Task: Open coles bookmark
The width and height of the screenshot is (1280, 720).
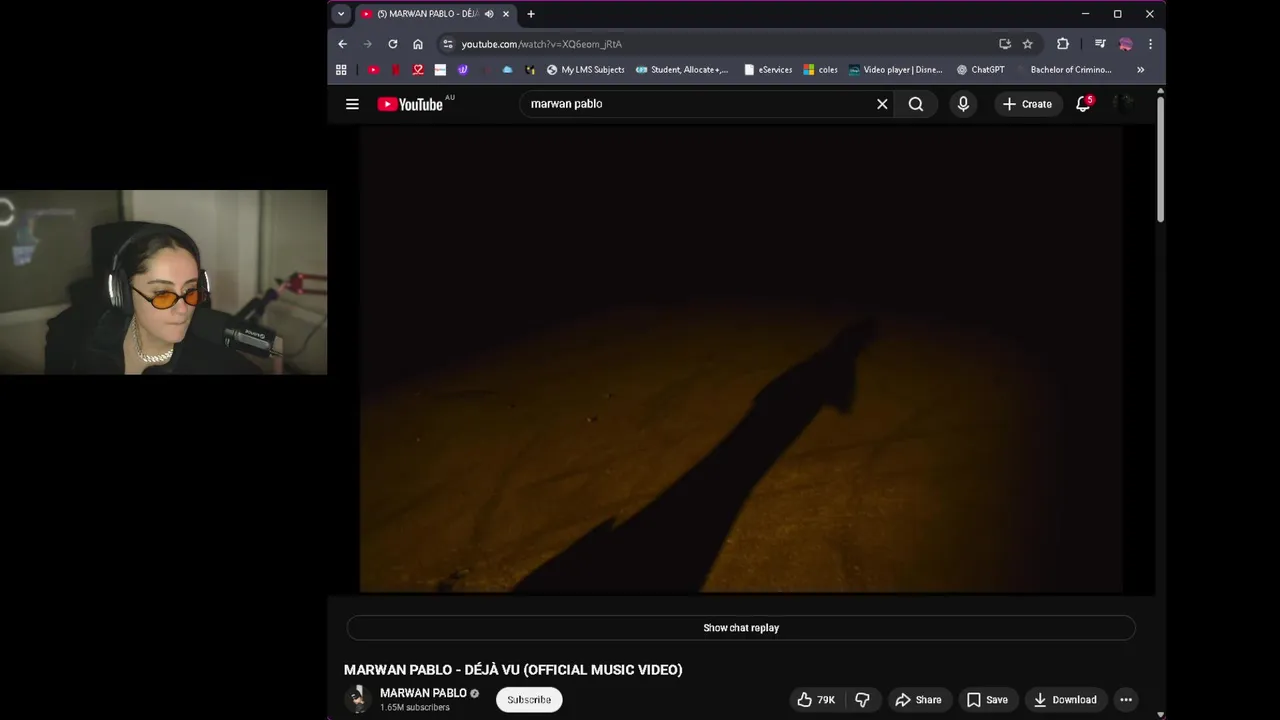Action: pos(820,70)
